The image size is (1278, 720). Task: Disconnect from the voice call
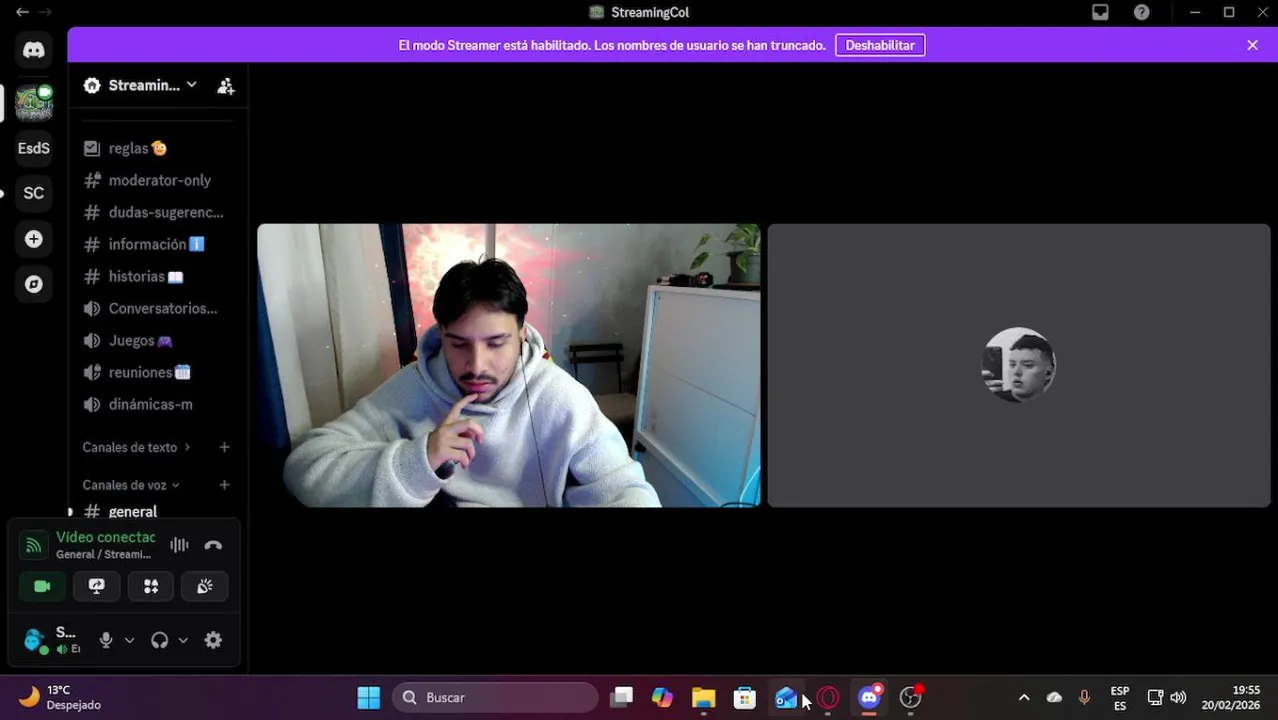[213, 545]
